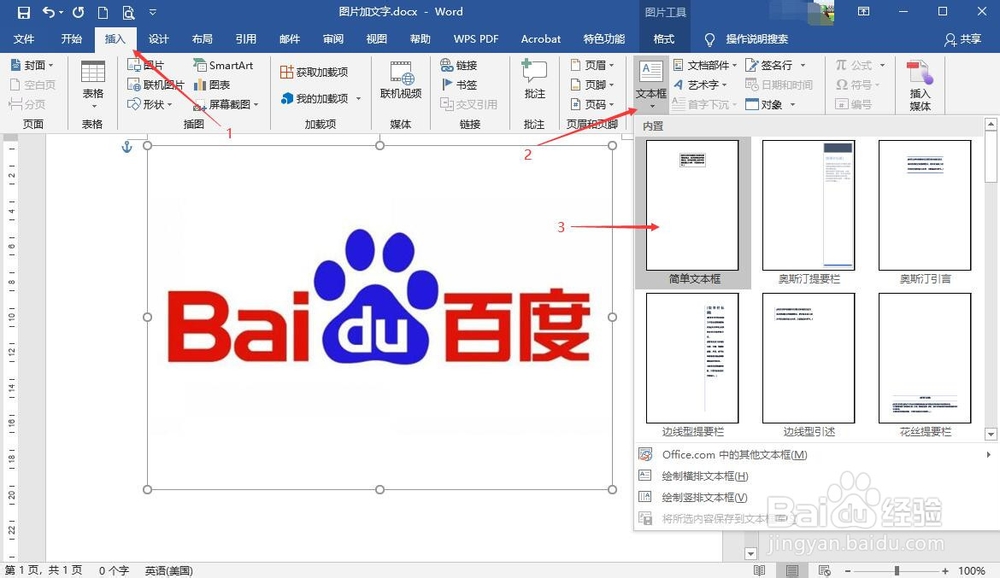
Task: Open the 屏幕截图 screenshot dropdown
Action: tap(226, 104)
